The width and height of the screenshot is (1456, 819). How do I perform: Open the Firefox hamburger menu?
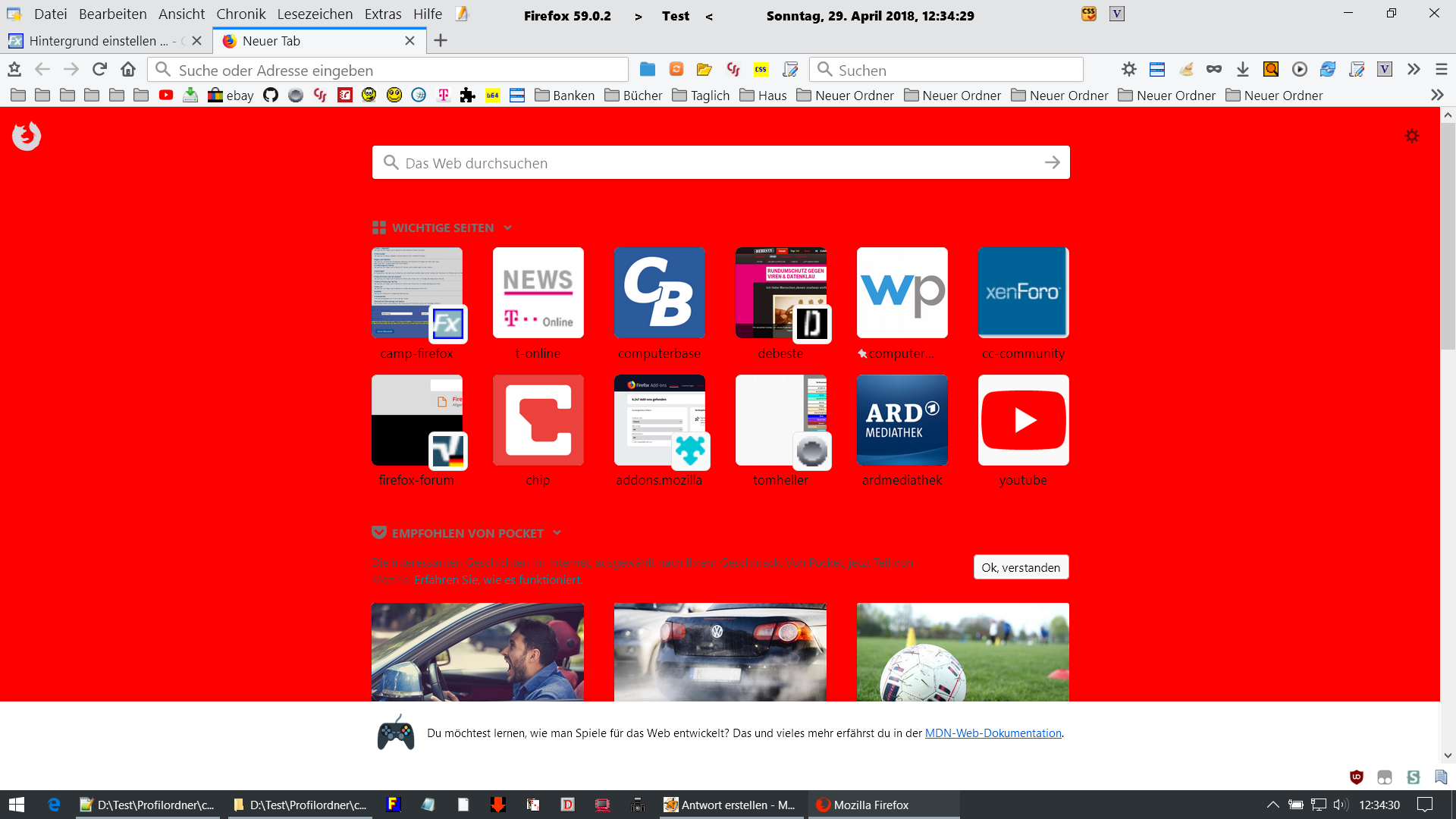tap(1442, 70)
